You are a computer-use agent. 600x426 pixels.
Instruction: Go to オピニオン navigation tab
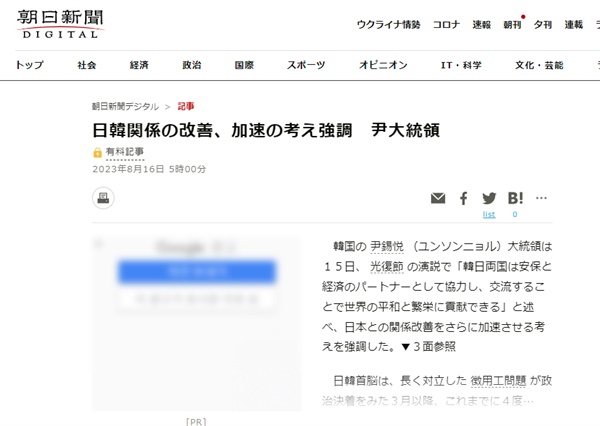point(383,65)
